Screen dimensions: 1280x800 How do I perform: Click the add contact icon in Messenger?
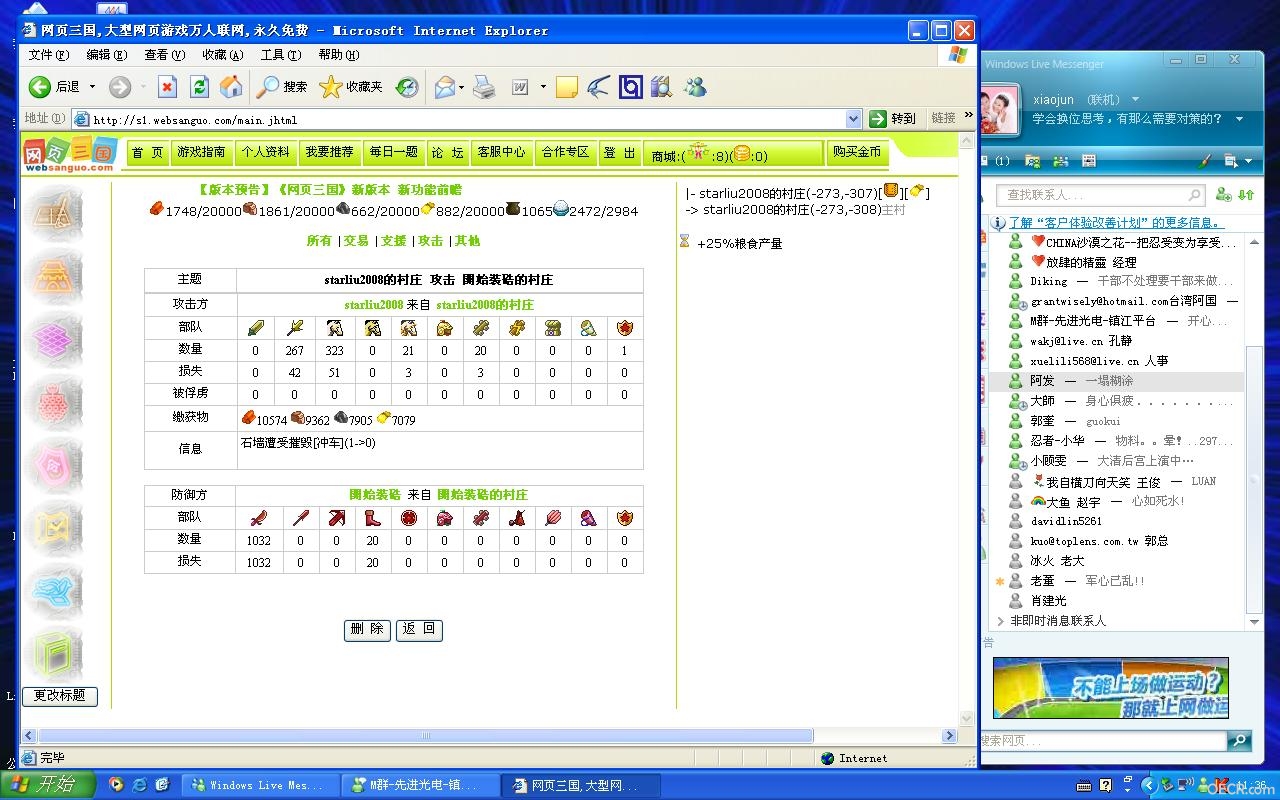1223,195
